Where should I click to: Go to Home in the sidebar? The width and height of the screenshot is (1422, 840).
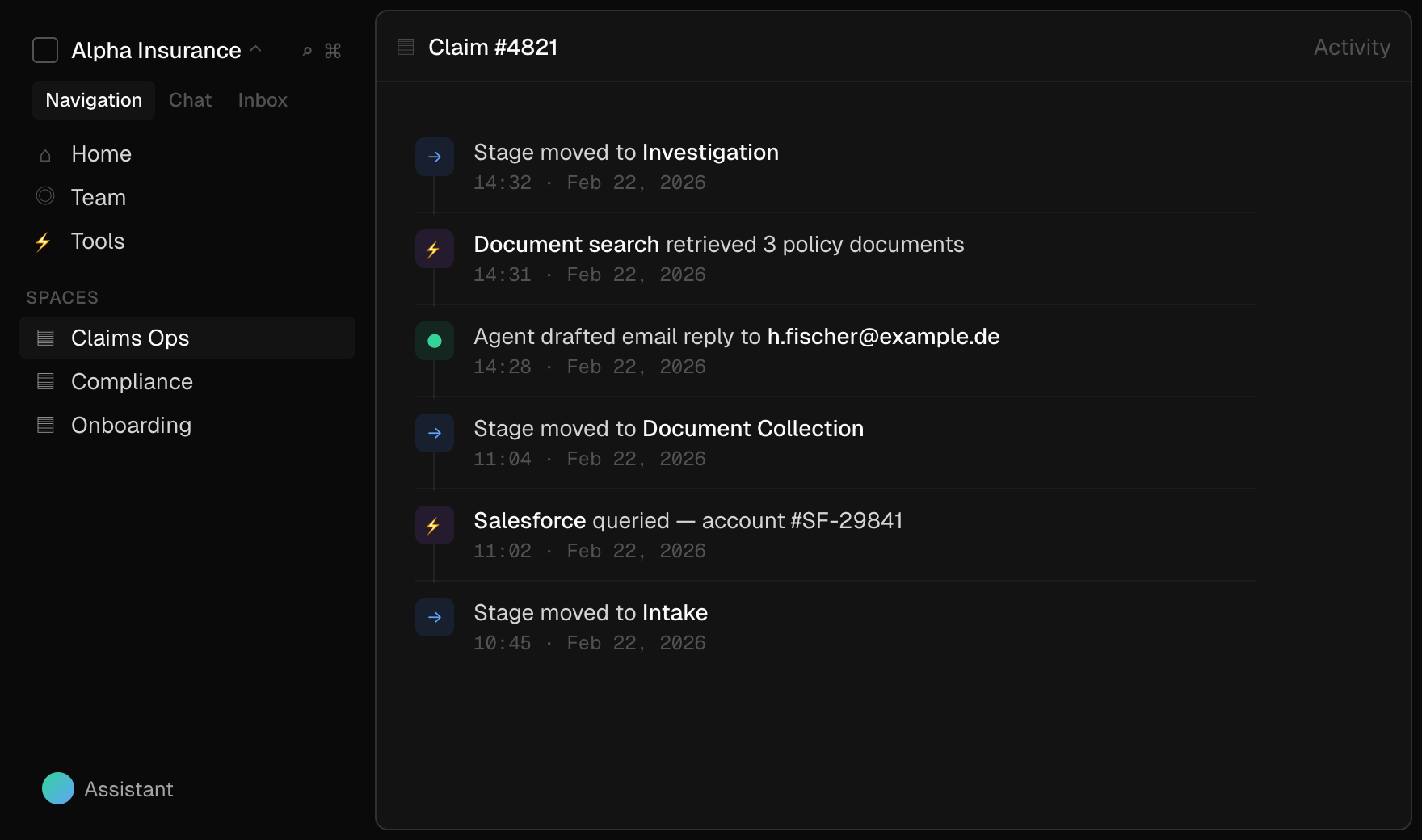pos(101,154)
